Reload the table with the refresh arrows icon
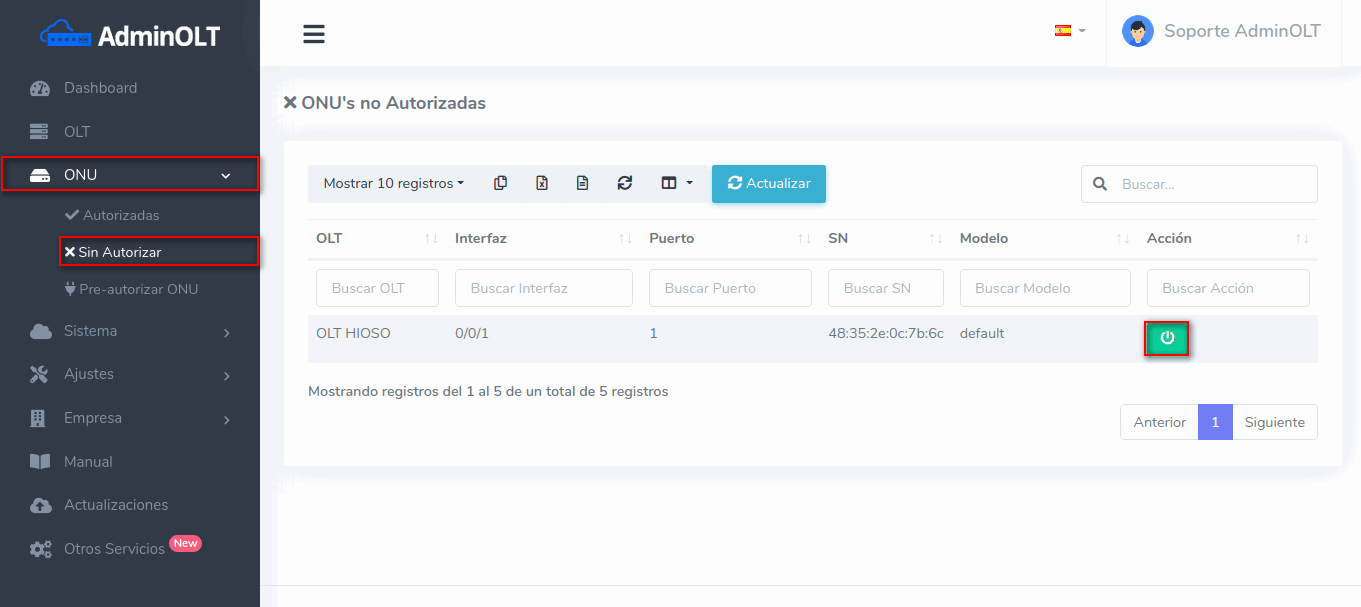Viewport: 1361px width, 607px height. (625, 183)
